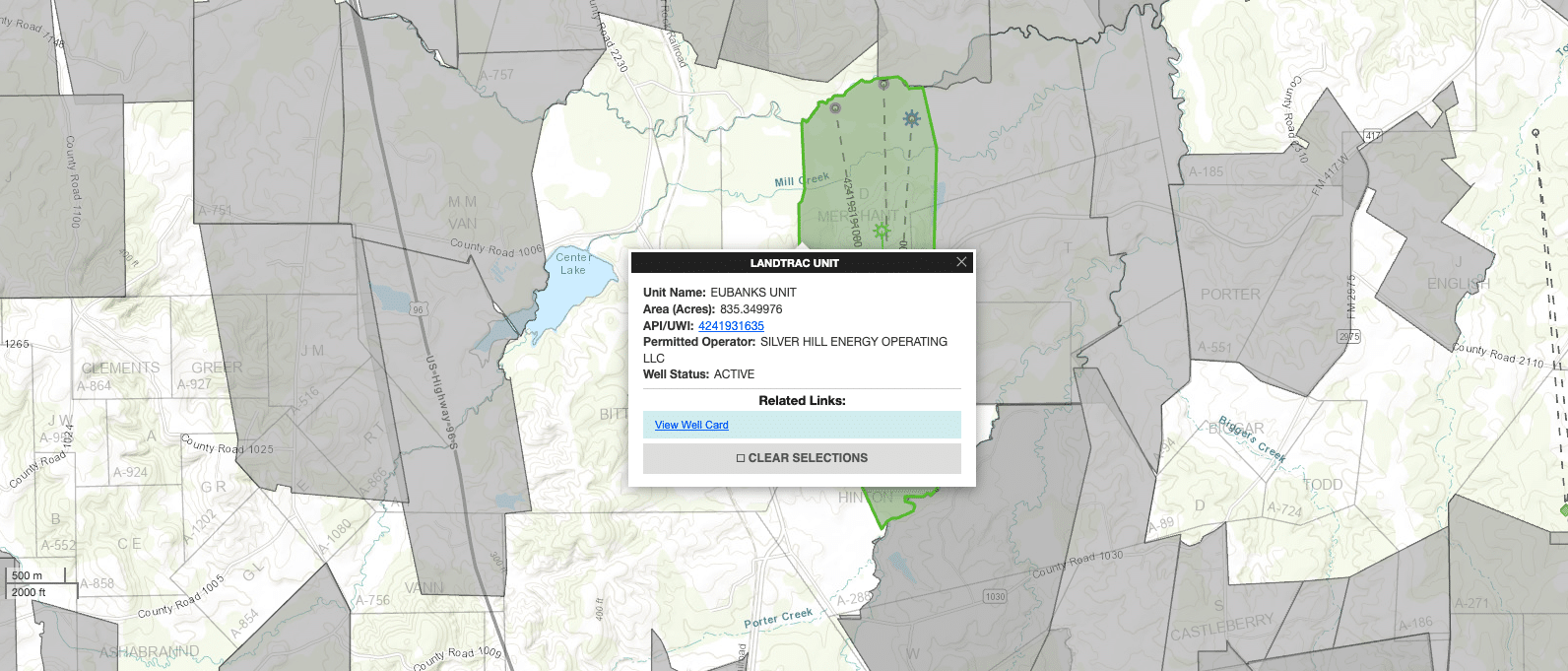This screenshot has width=1568, height=671.
Task: Click the map scale bar
Action: pyautogui.click(x=39, y=583)
